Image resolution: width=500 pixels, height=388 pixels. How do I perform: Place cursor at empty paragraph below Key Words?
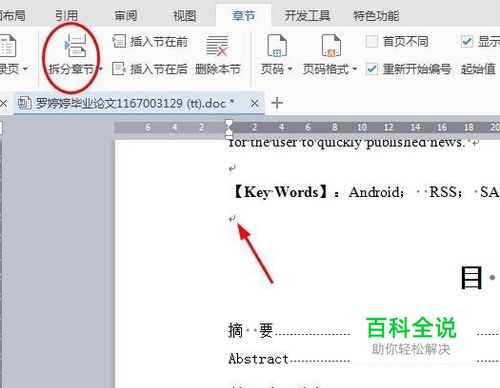click(232, 219)
